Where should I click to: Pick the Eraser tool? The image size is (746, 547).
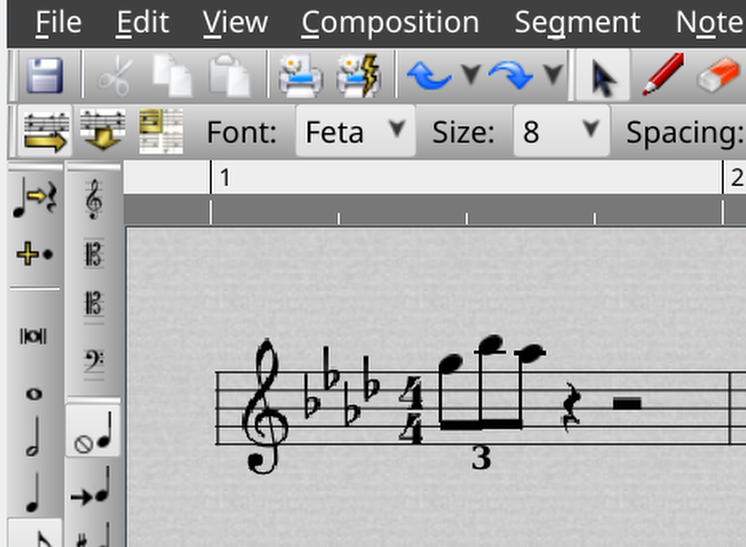pyautogui.click(x=716, y=76)
